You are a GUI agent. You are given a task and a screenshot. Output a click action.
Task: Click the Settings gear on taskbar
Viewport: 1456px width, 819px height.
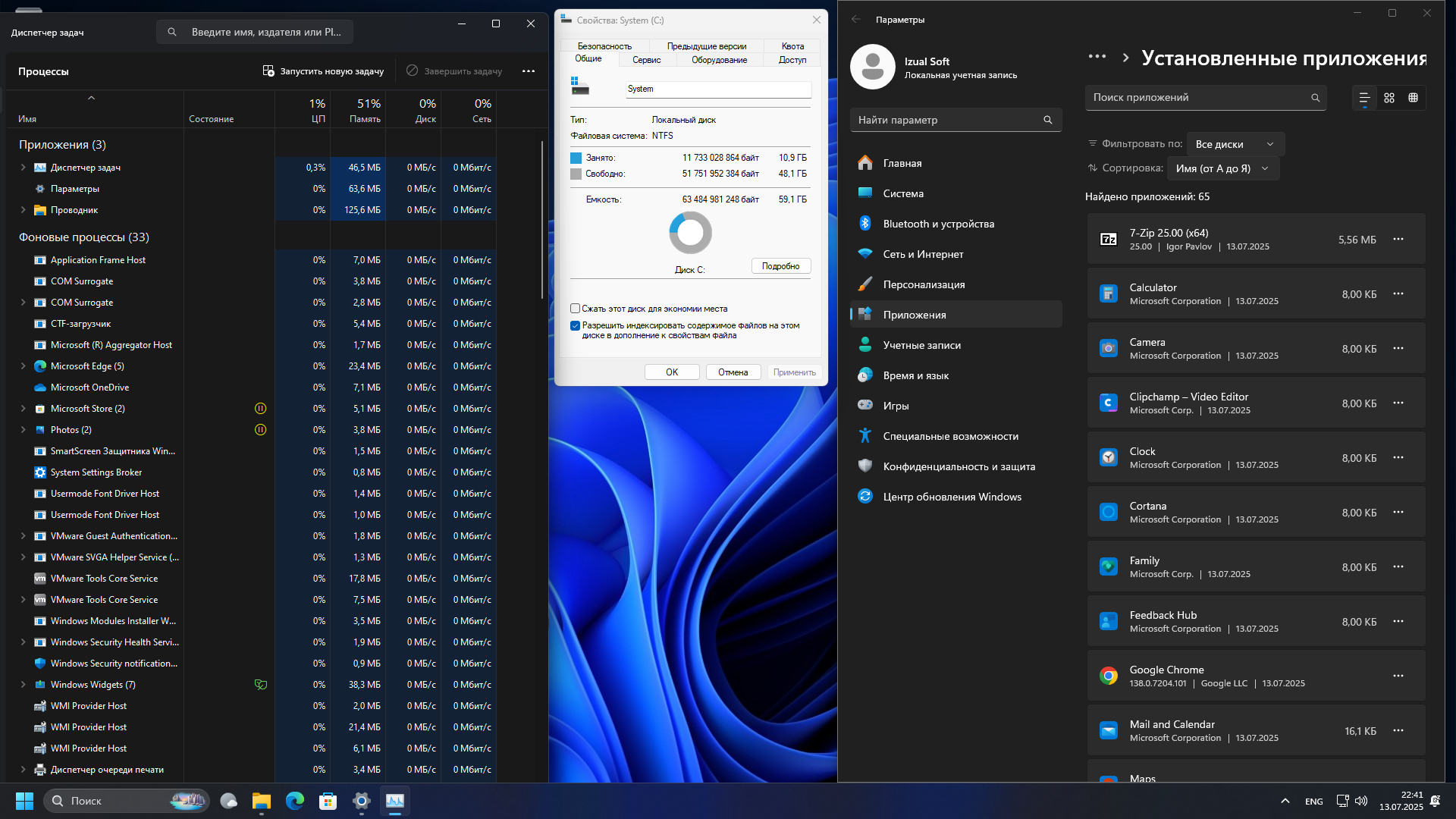point(362,801)
